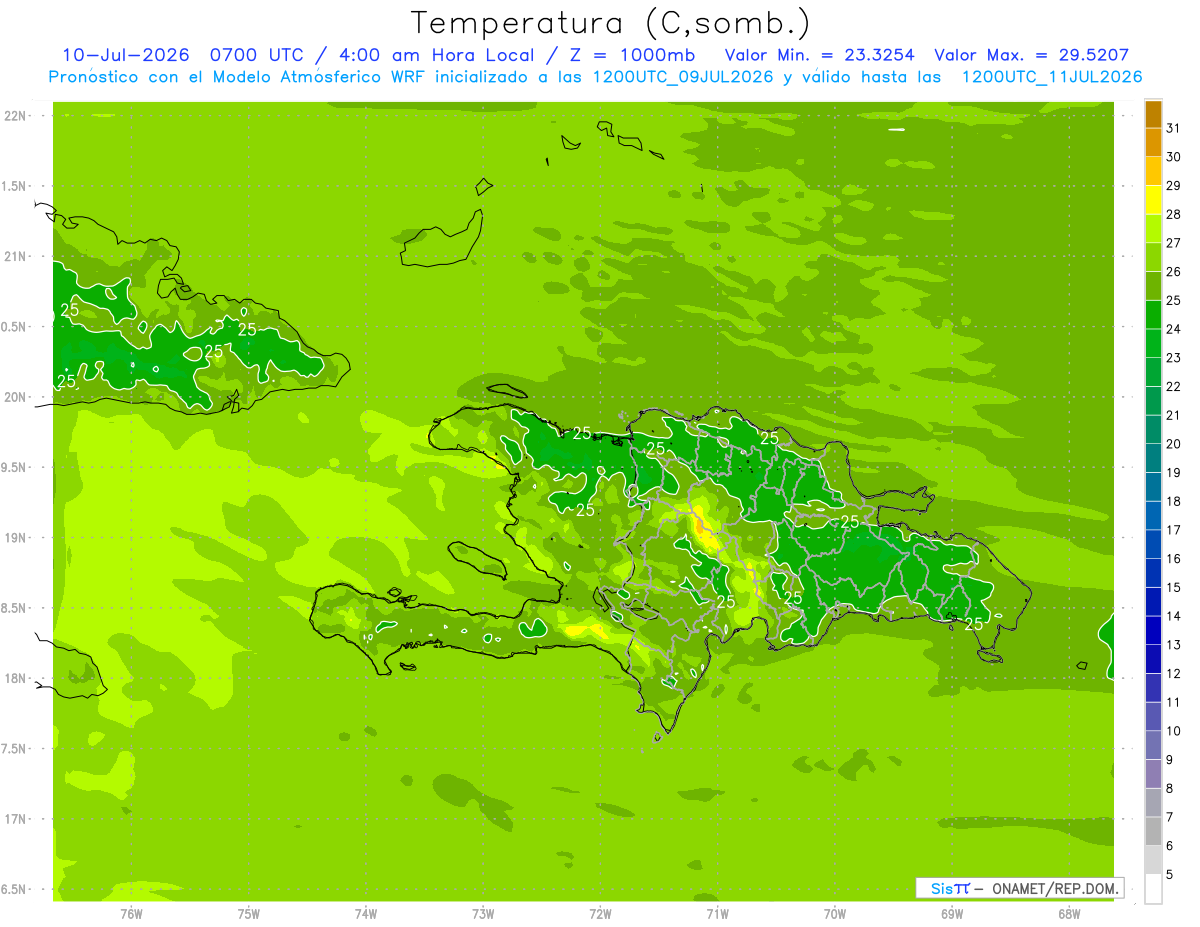Pick the blue legend swatch between 16 and 17

click(x=1153, y=544)
